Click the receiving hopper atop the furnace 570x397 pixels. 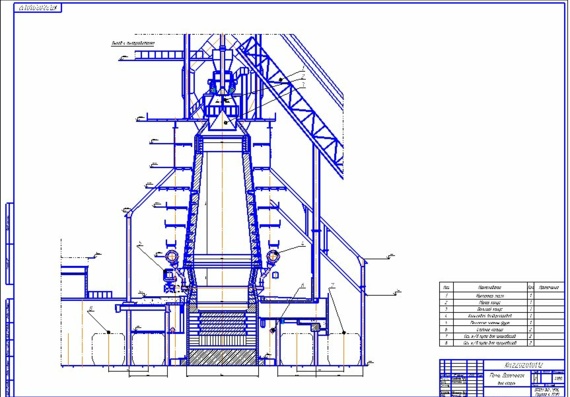coord(222,59)
